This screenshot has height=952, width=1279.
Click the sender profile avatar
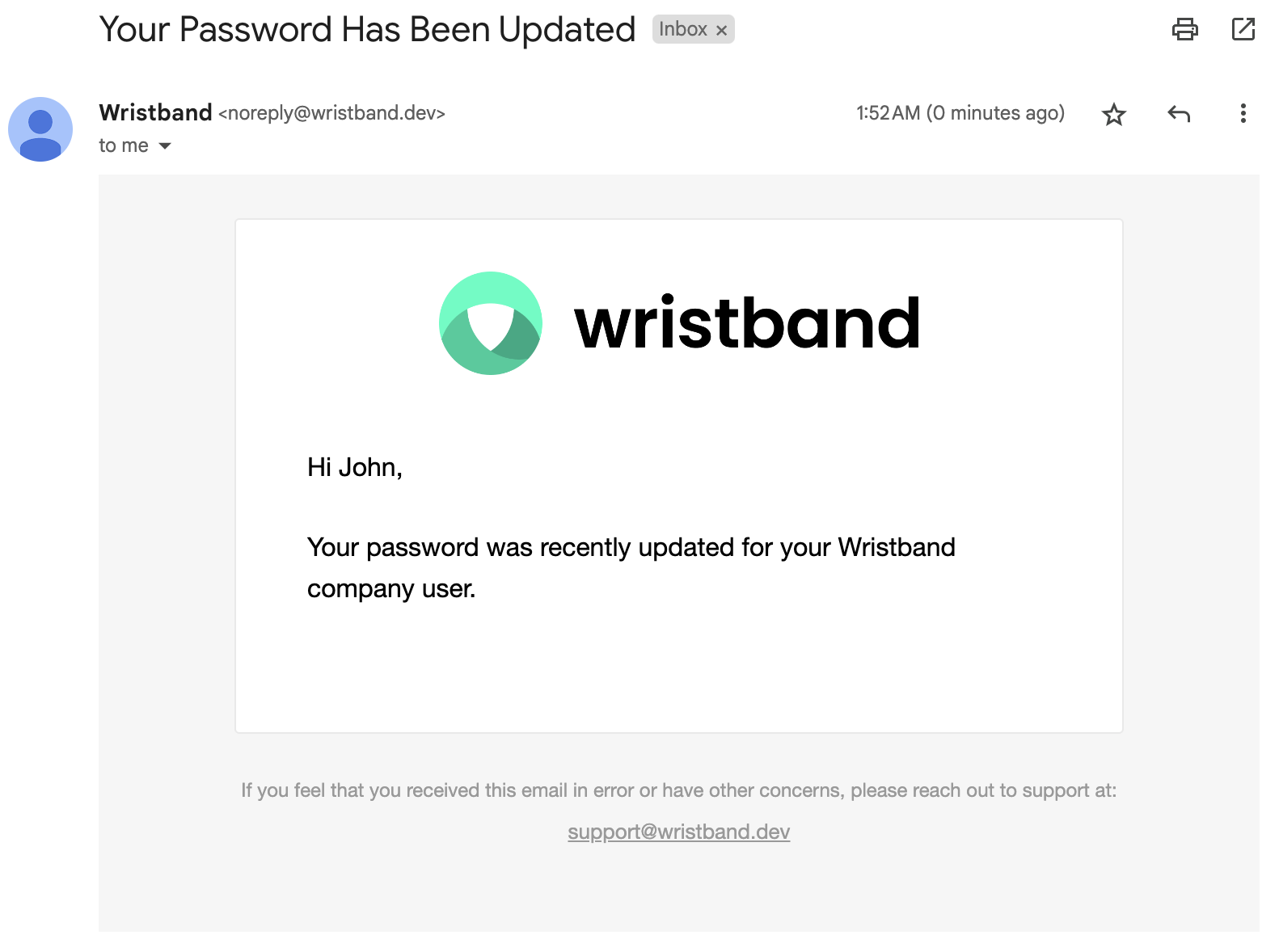click(40, 129)
